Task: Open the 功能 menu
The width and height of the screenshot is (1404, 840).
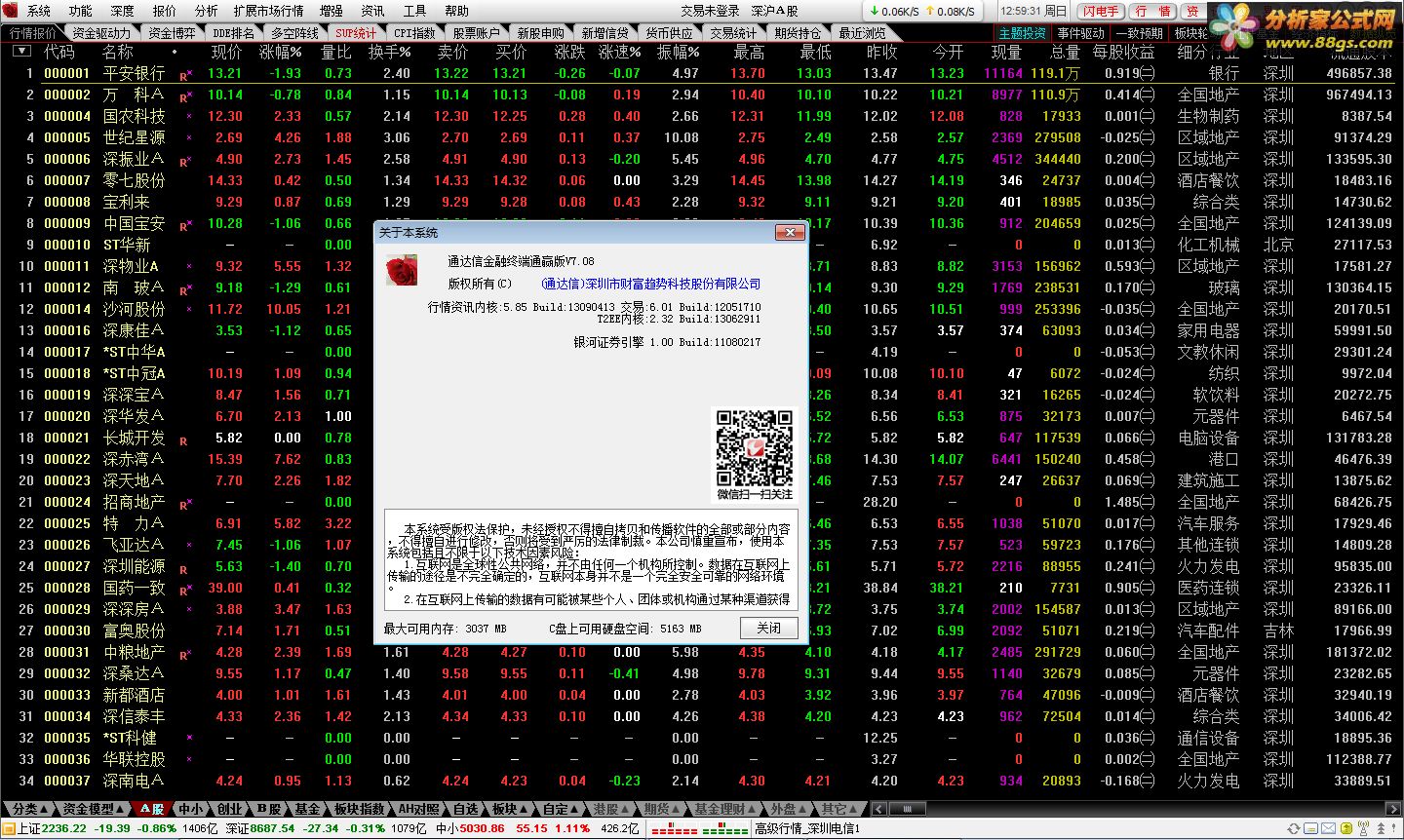Action: [x=80, y=11]
